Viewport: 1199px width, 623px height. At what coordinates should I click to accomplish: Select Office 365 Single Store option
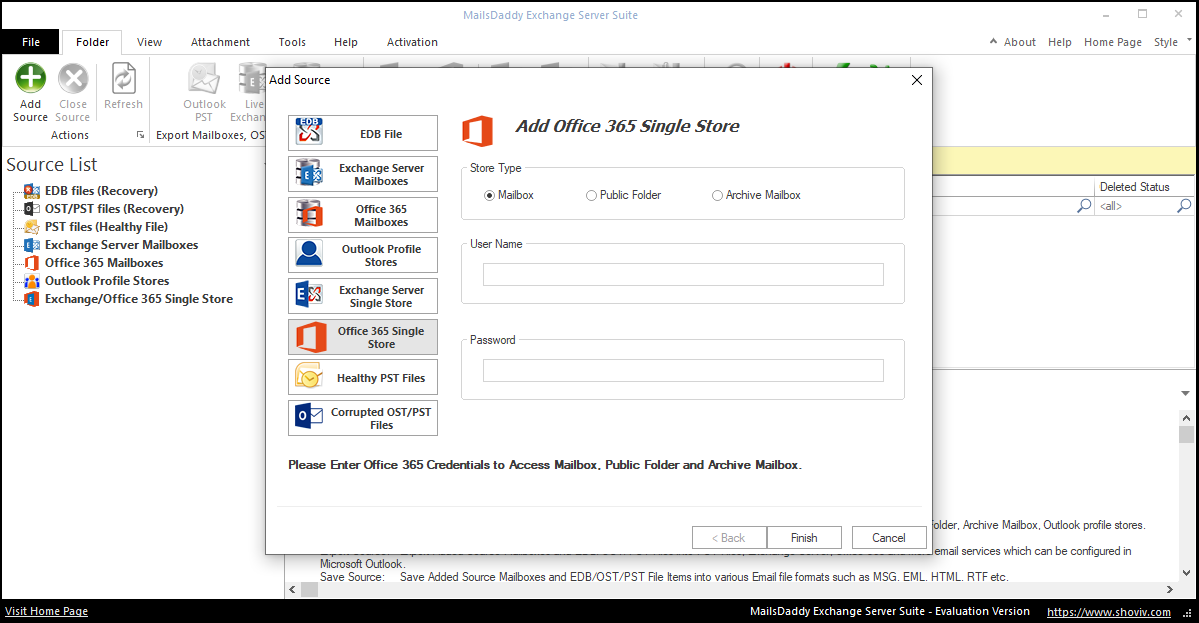tap(362, 337)
